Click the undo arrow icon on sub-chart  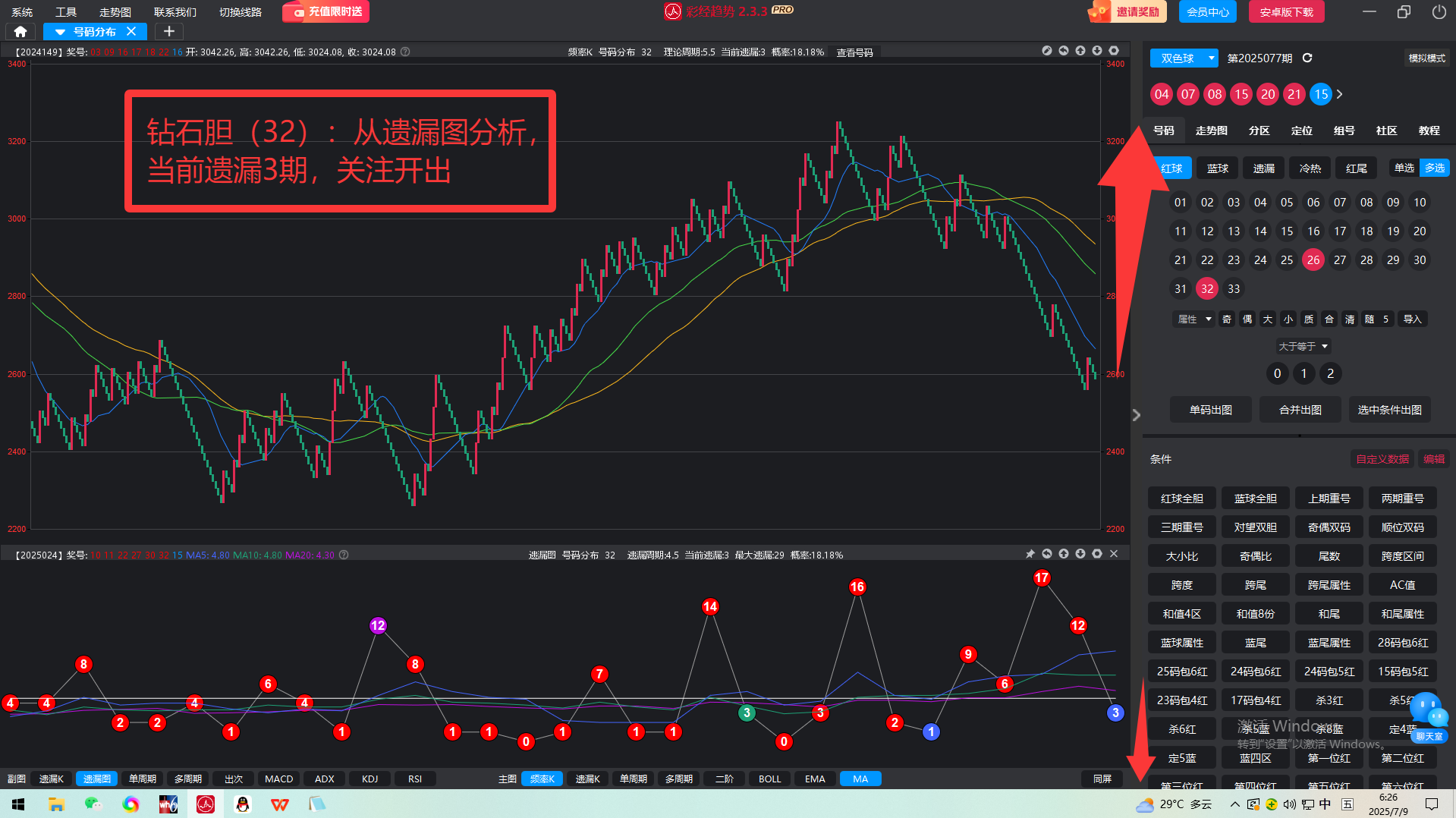click(1047, 554)
